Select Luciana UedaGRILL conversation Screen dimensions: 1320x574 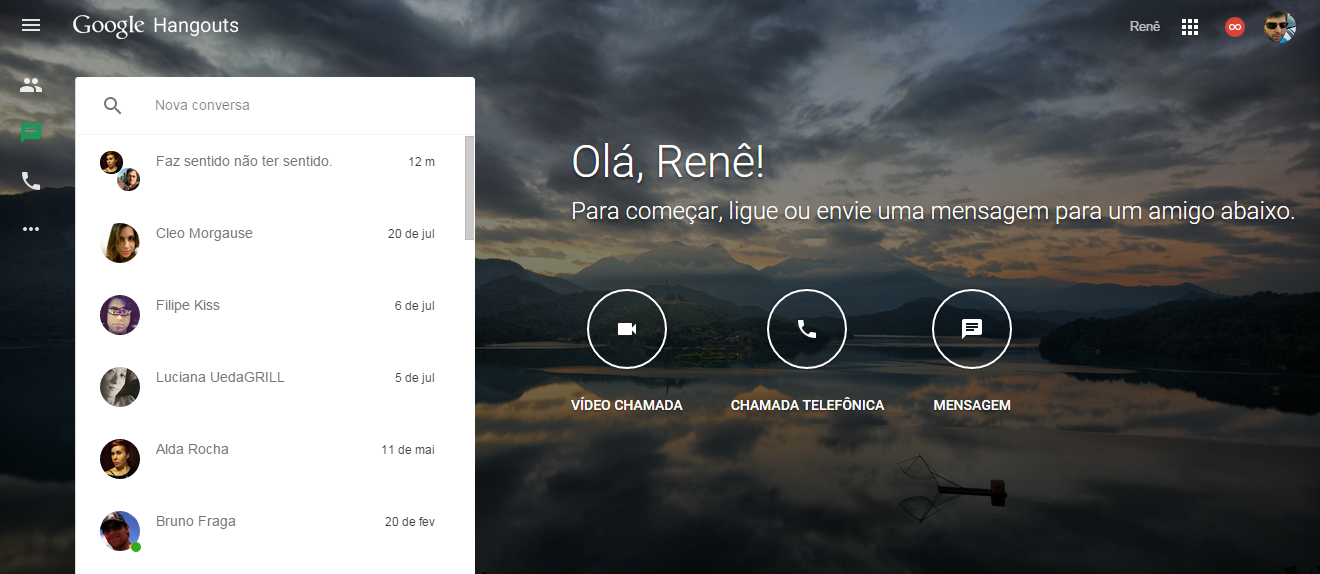tap(270, 386)
